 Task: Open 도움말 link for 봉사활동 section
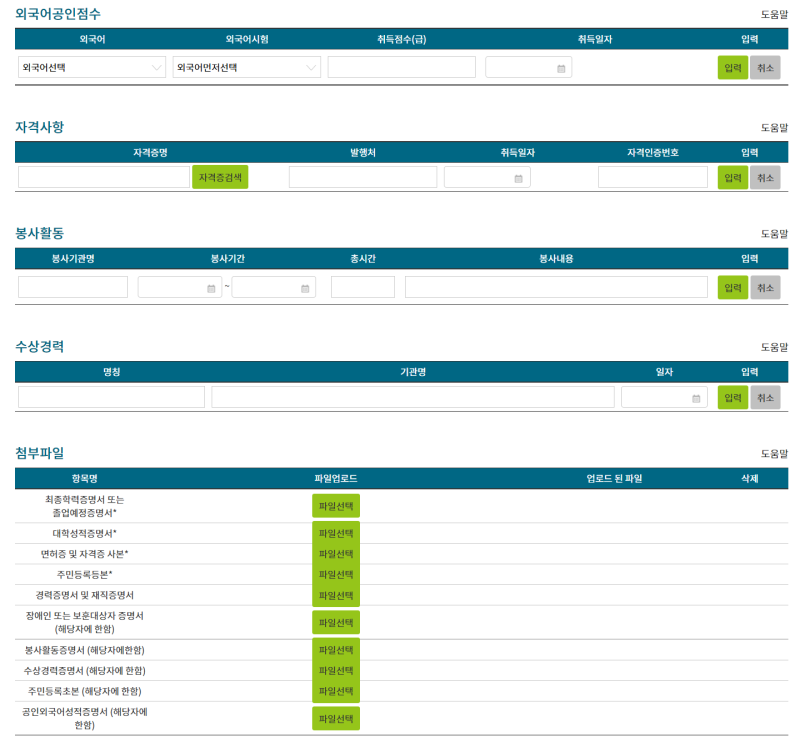tap(774, 234)
